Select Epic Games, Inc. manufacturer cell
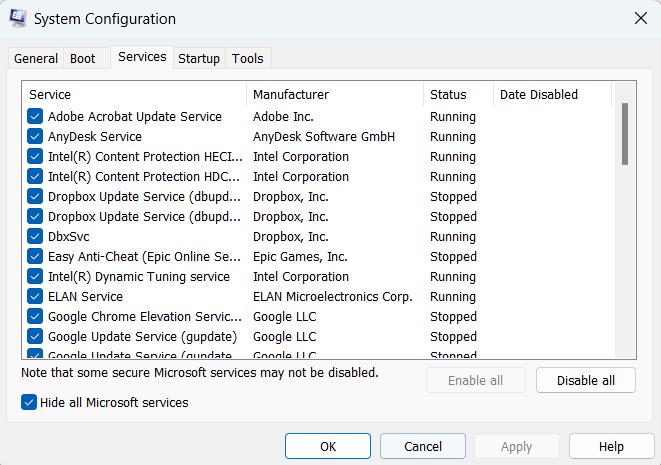This screenshot has height=465, width=661. coord(300,256)
